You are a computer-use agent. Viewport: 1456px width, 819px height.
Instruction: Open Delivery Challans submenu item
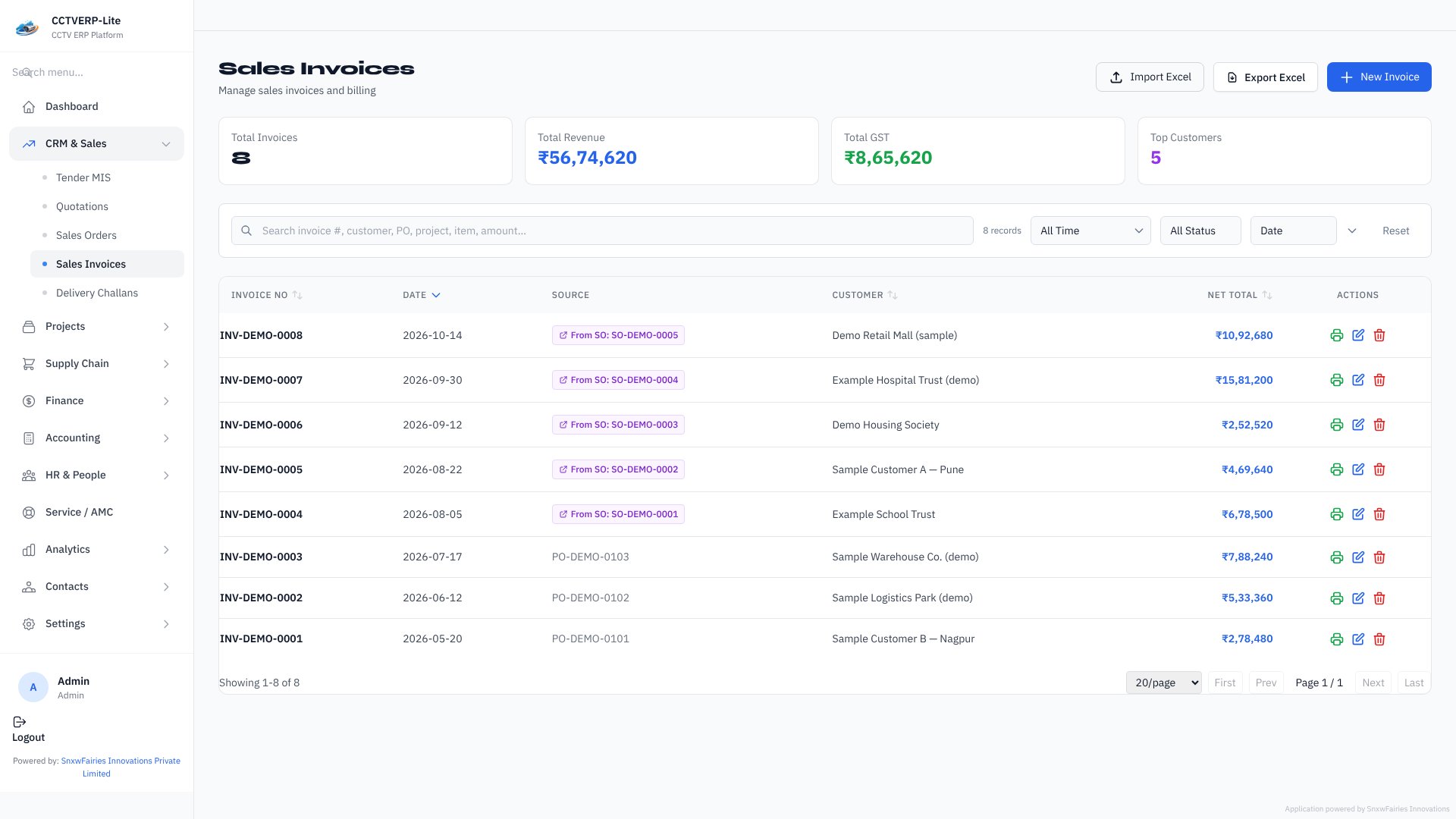[x=107, y=293]
